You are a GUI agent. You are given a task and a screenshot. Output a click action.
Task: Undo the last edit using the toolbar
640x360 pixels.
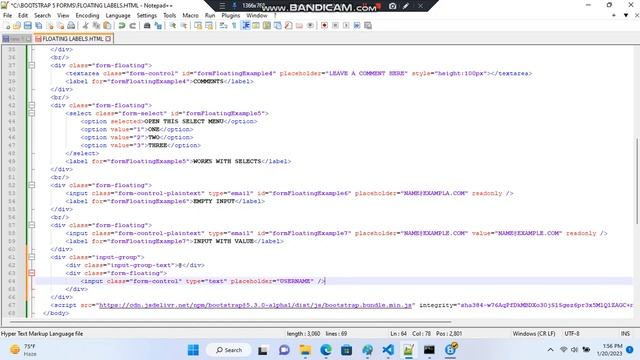pyautogui.click(x=122, y=25)
